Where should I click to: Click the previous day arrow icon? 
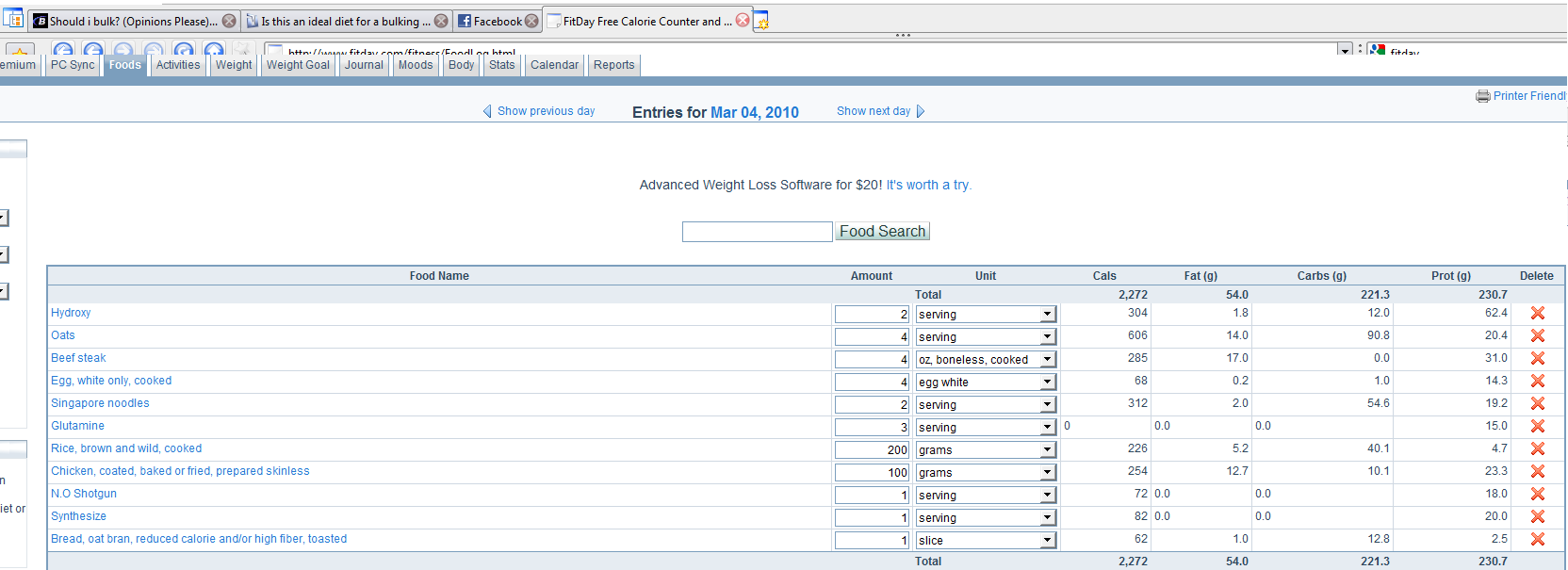pyautogui.click(x=487, y=111)
